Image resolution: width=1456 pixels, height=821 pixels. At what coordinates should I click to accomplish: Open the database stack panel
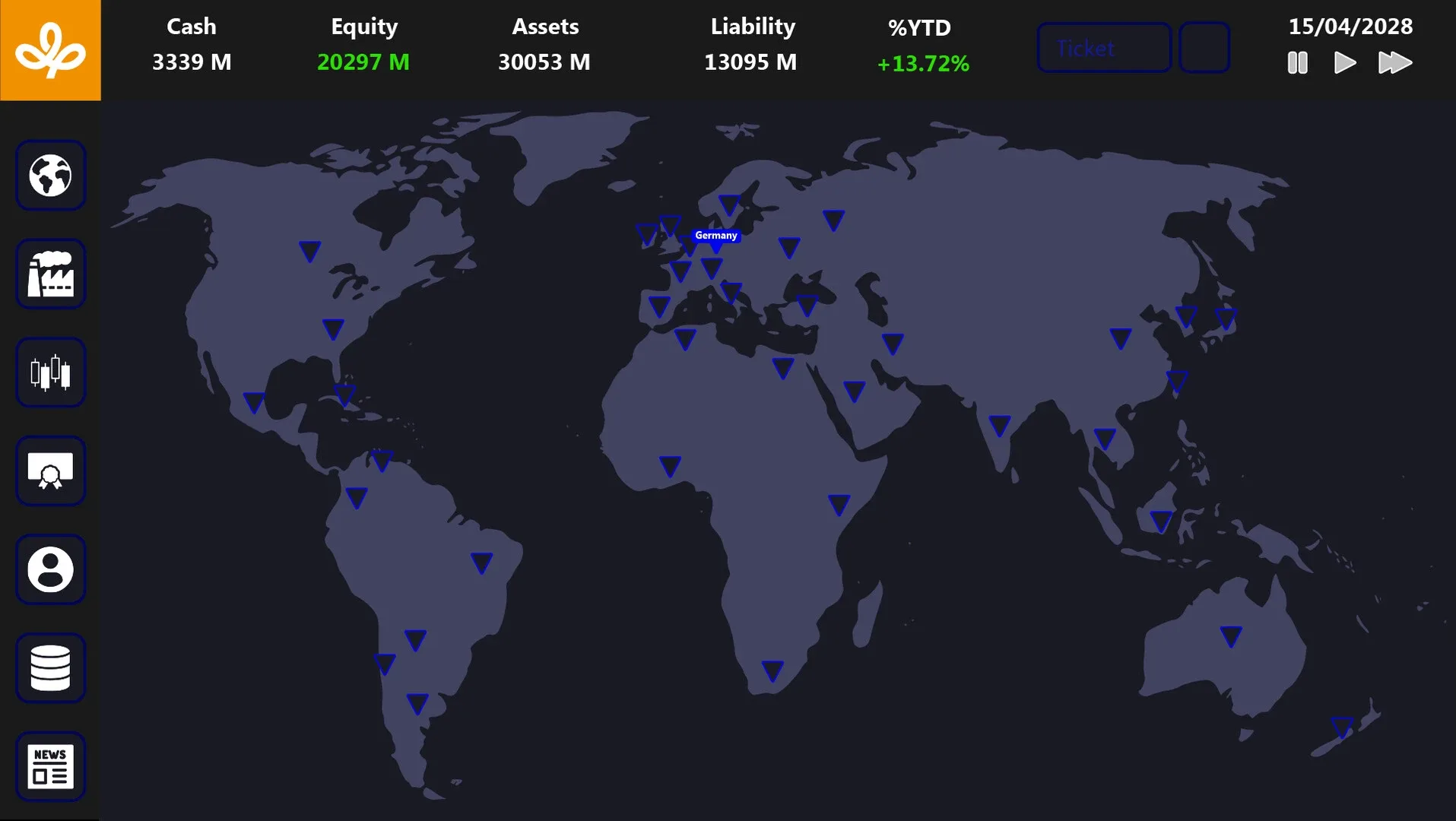pyautogui.click(x=50, y=668)
